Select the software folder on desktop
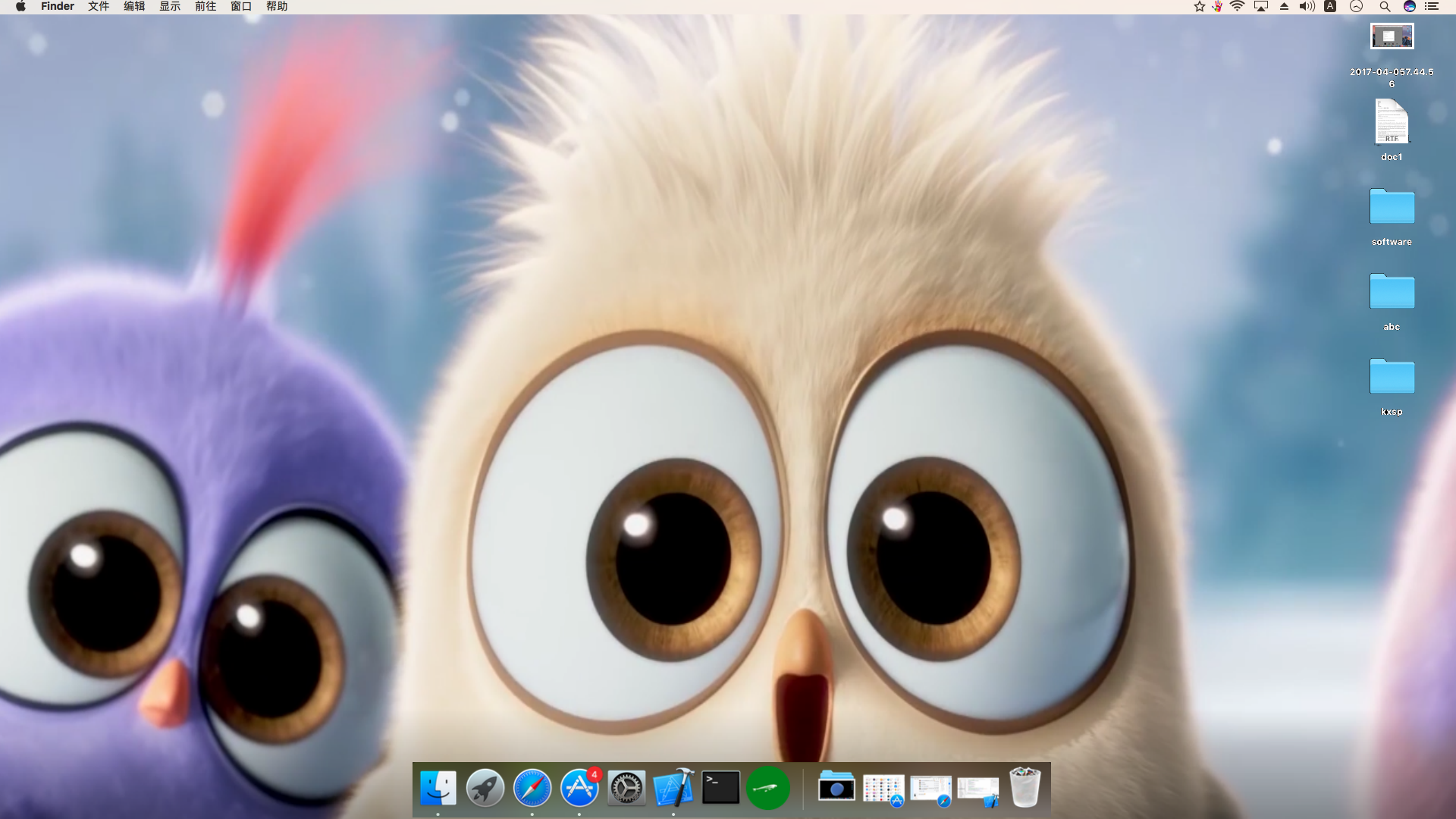The width and height of the screenshot is (1456, 819). click(1392, 207)
